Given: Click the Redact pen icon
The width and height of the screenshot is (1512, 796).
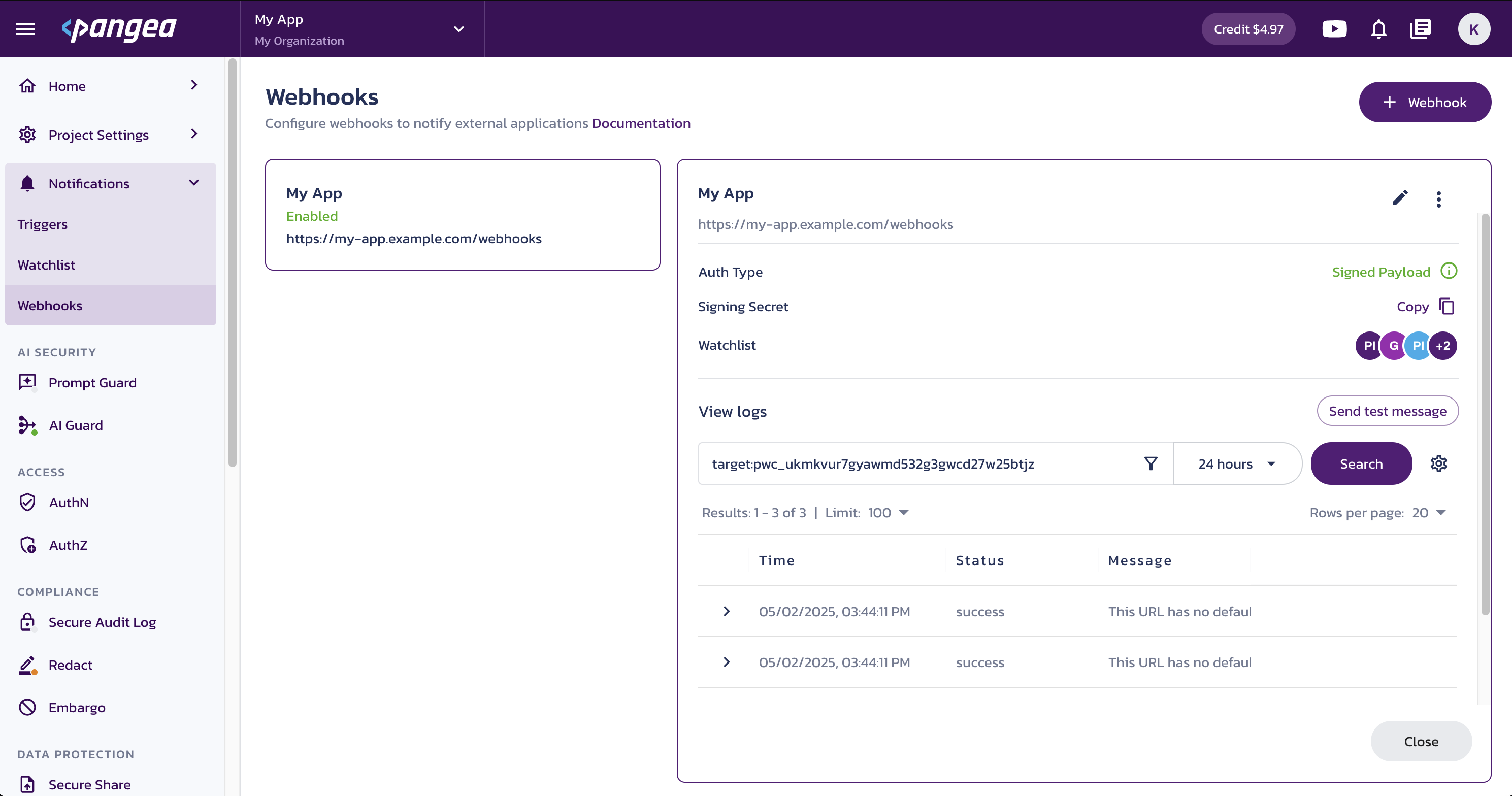Looking at the screenshot, I should tap(27, 665).
